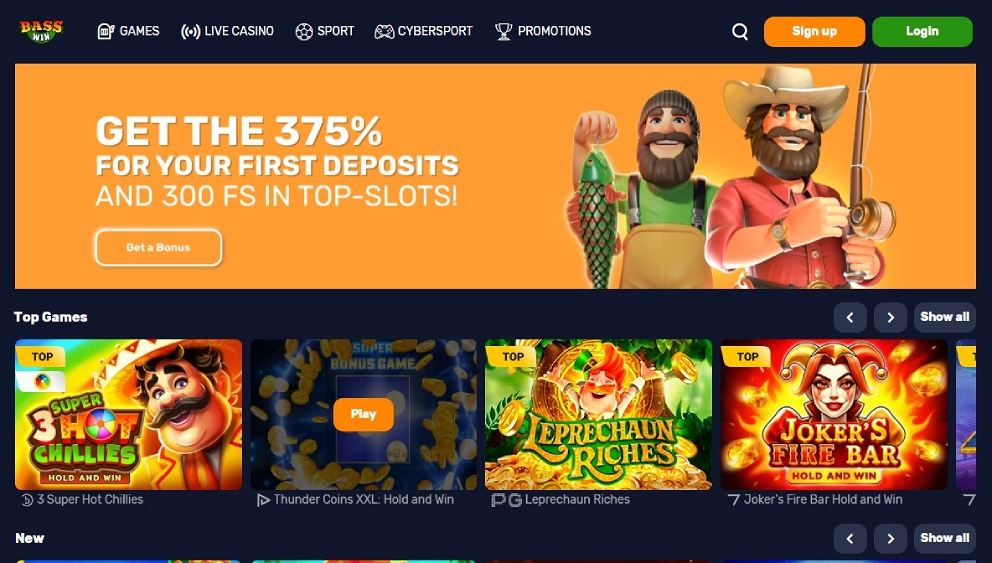Open the Live Casino menu item
992x563 pixels.
(x=227, y=31)
